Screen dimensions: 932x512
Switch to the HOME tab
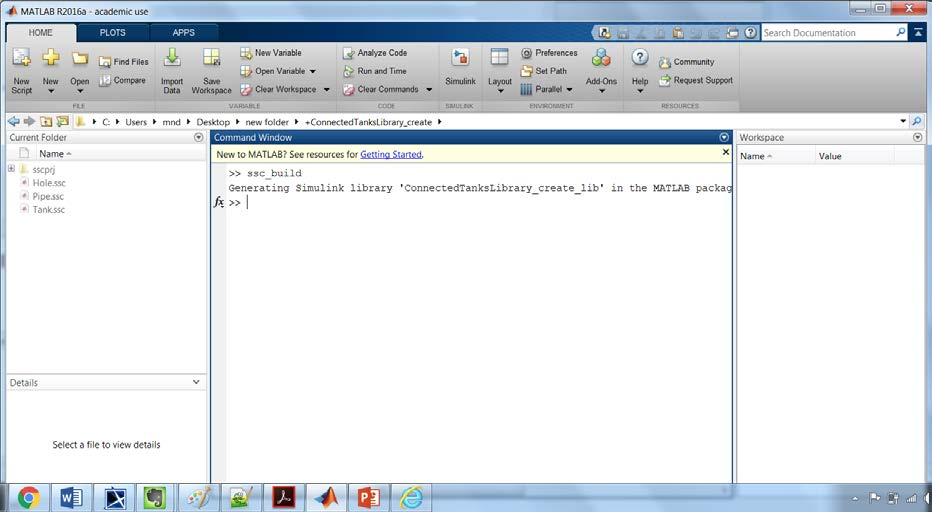tap(40, 33)
